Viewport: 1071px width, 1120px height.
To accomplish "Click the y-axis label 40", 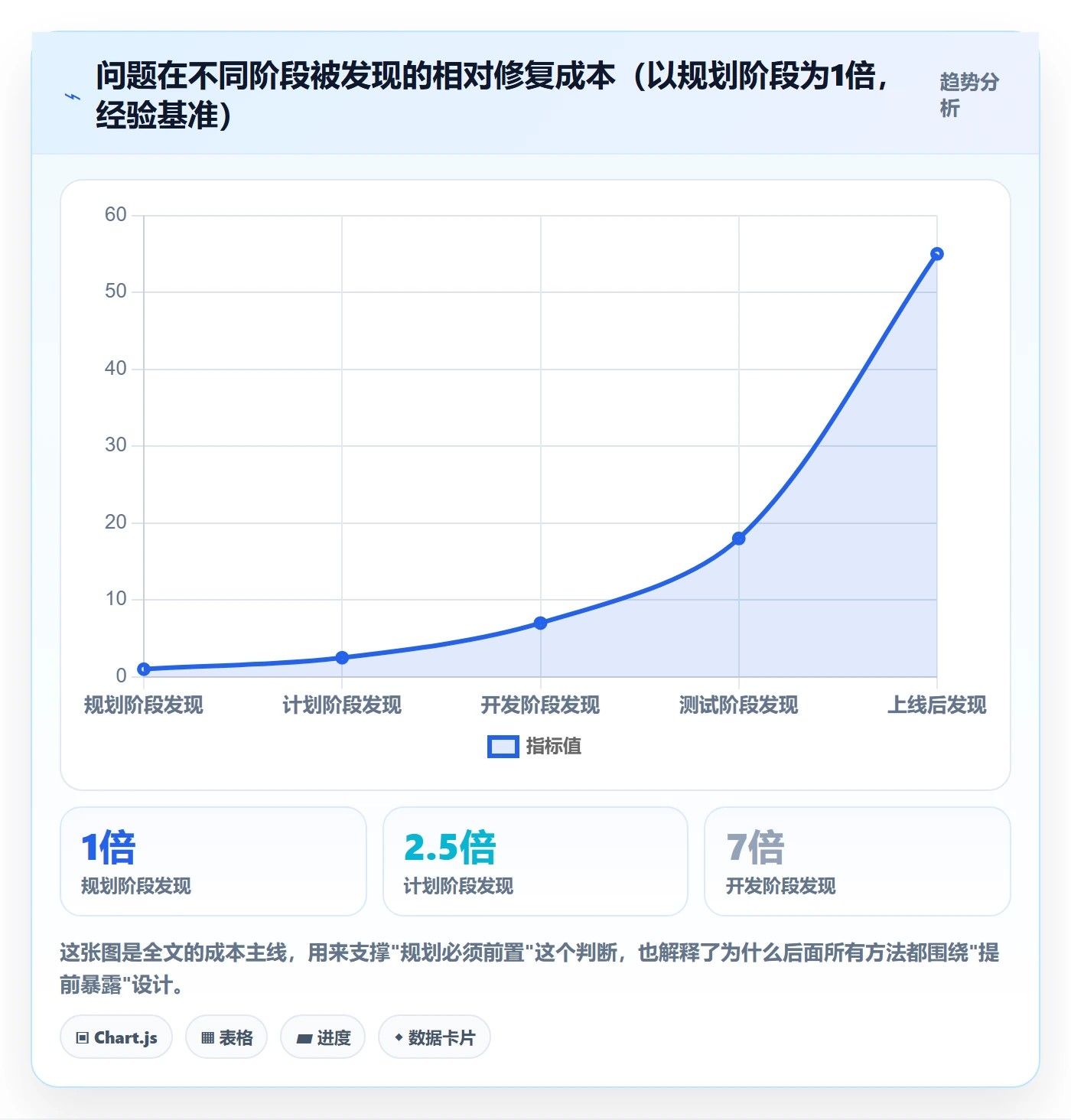I will pyautogui.click(x=116, y=369).
